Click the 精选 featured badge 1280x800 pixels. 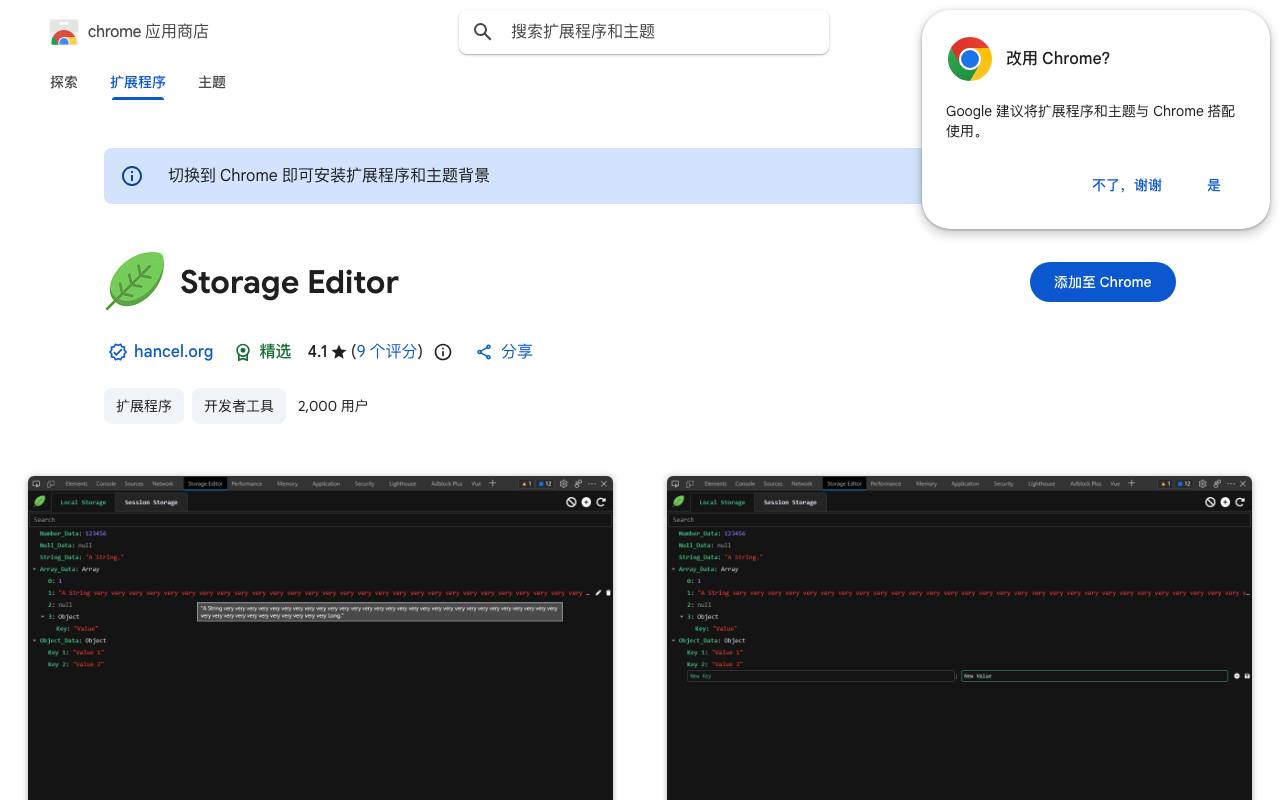click(x=263, y=352)
